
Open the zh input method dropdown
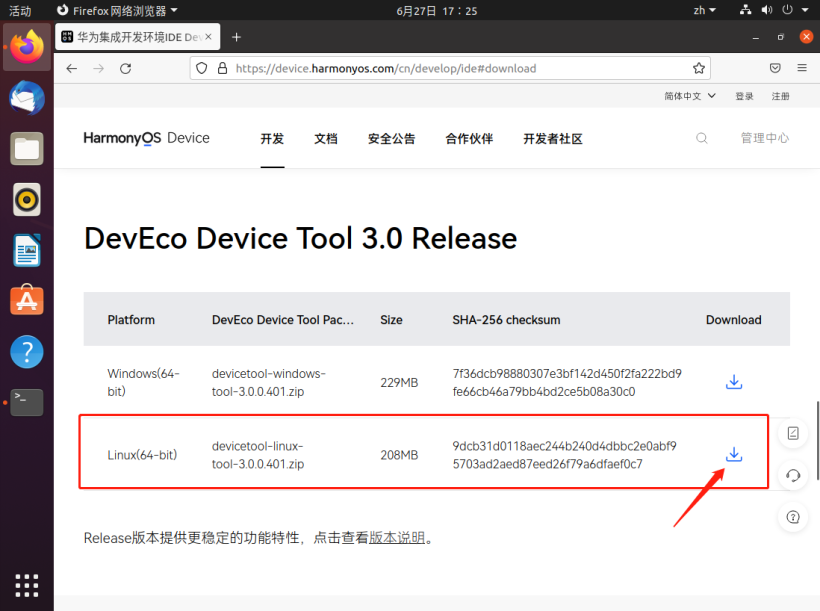coord(705,10)
